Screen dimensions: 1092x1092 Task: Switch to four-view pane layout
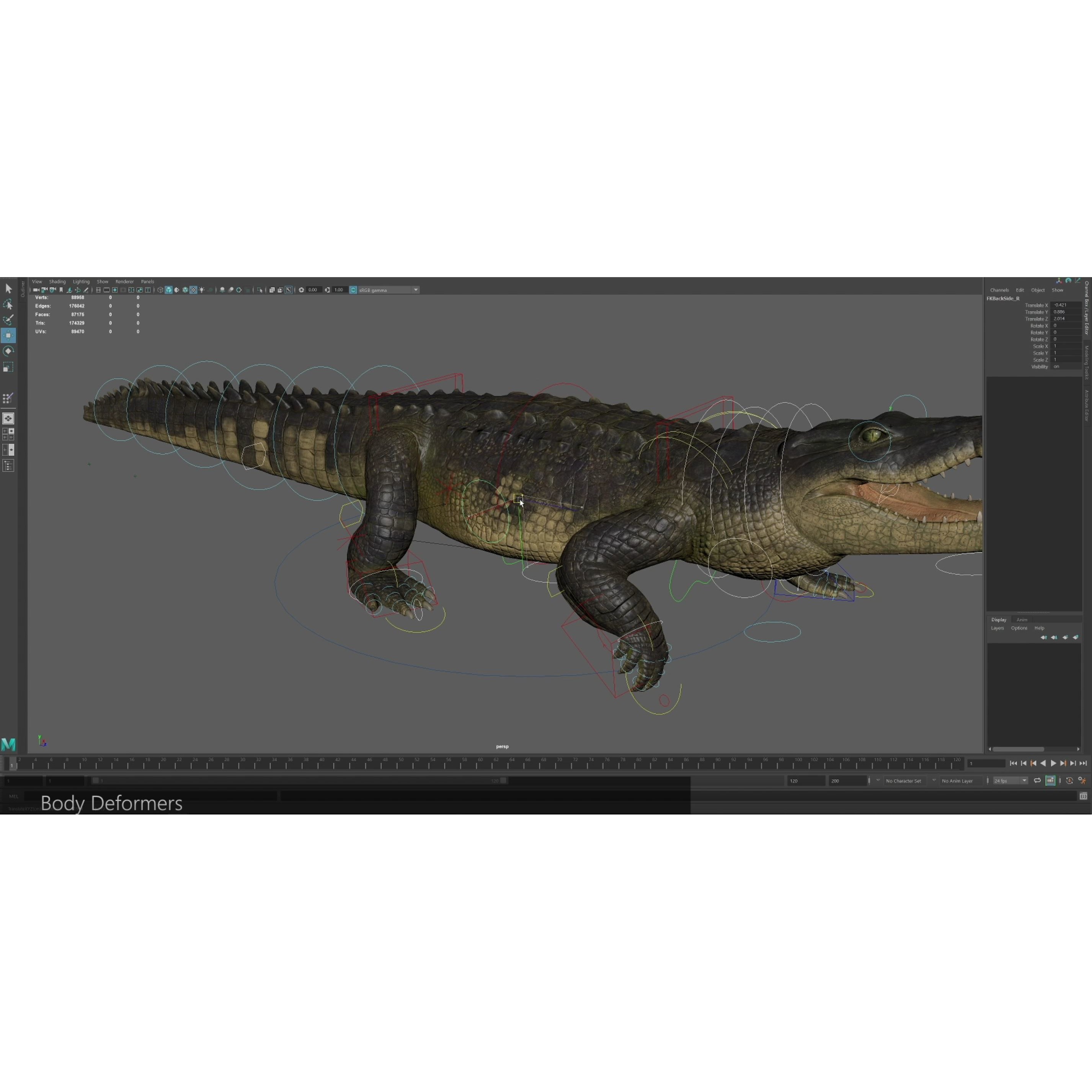8,434
